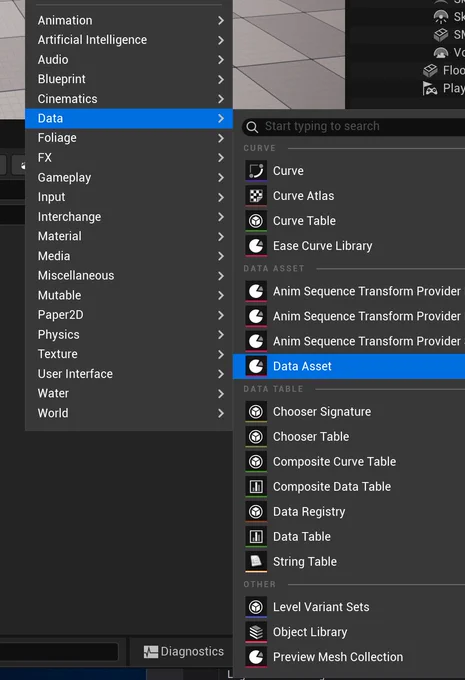
Task: Click the Level Variant Sets icon
Action: (x=256, y=607)
